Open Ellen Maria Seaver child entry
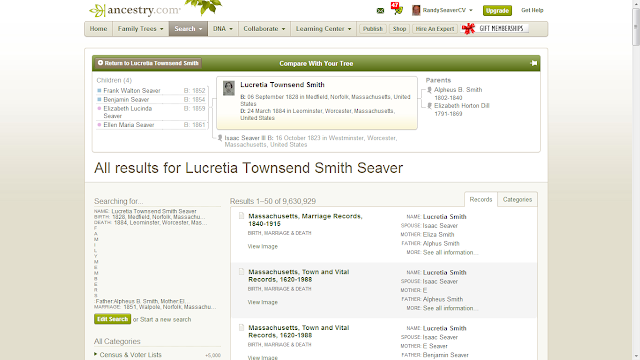This screenshot has width=640, height=360. click(x=129, y=125)
